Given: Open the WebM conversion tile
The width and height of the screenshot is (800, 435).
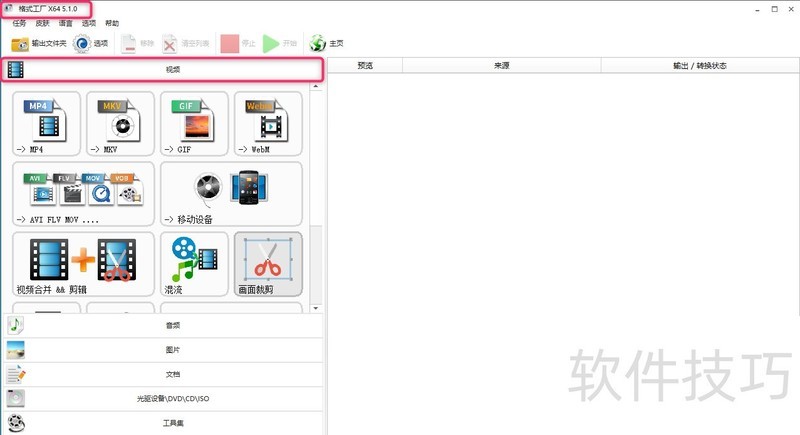Looking at the screenshot, I should tap(268, 123).
